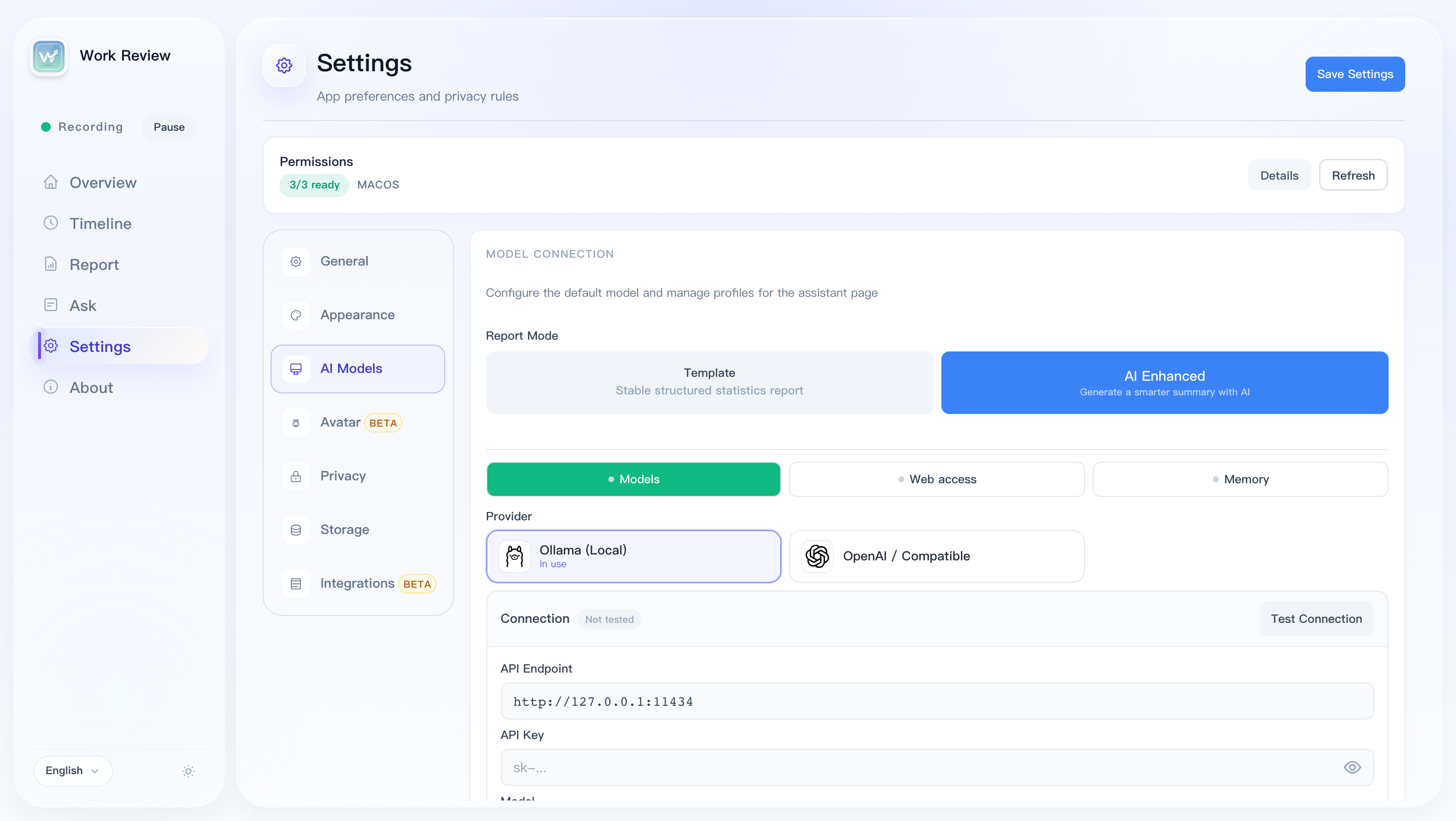Click into the API Endpoint field
The image size is (1456, 821).
click(x=936, y=701)
